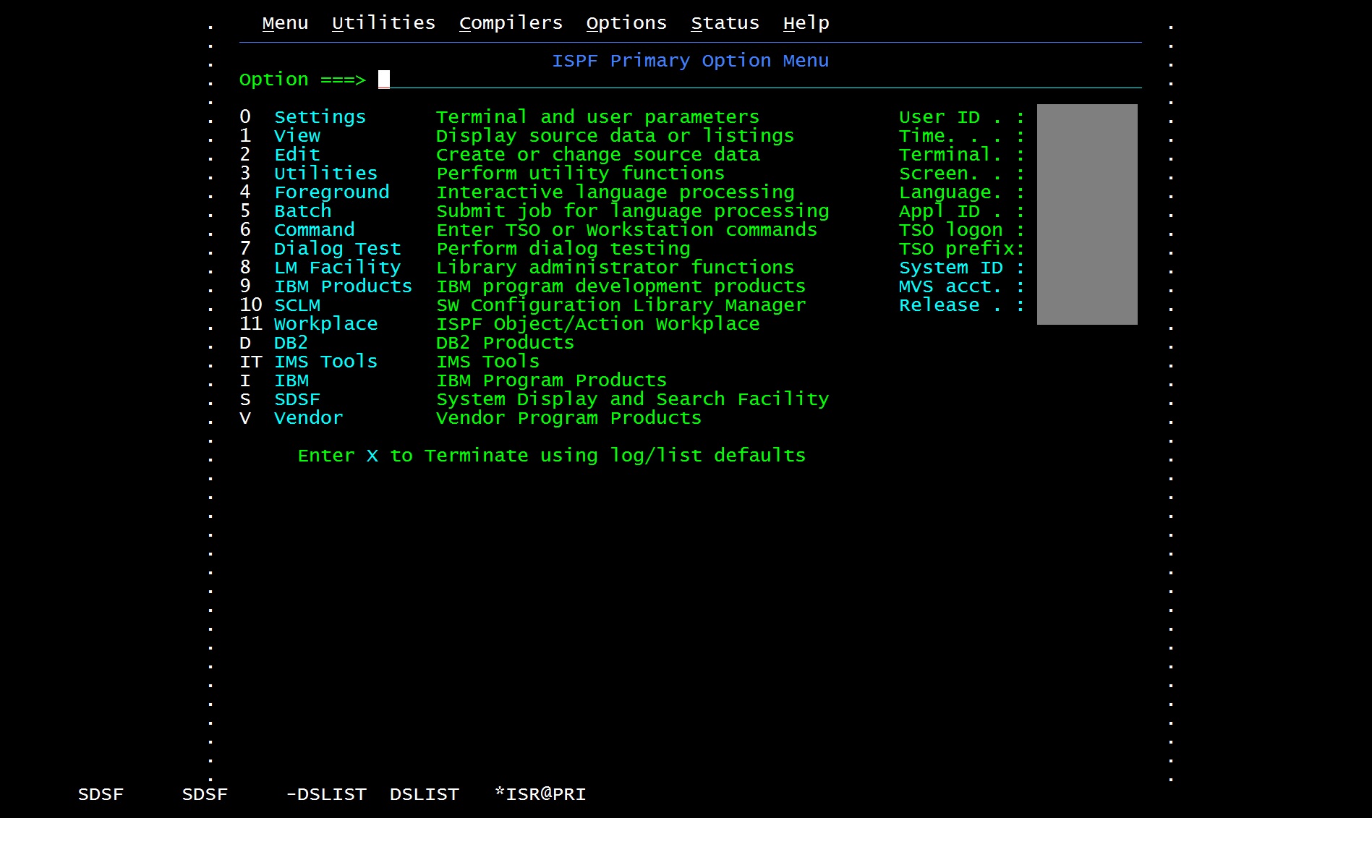Select option 0 Settings
Screen dimensions: 1372x868
click(x=320, y=117)
